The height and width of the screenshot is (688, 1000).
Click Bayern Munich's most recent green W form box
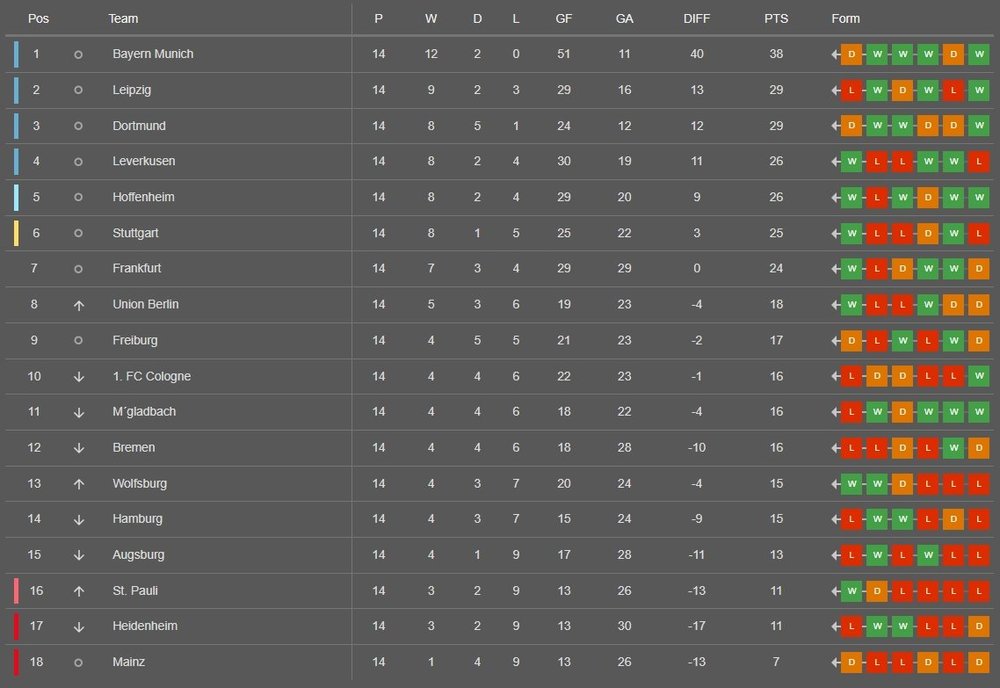(980, 54)
